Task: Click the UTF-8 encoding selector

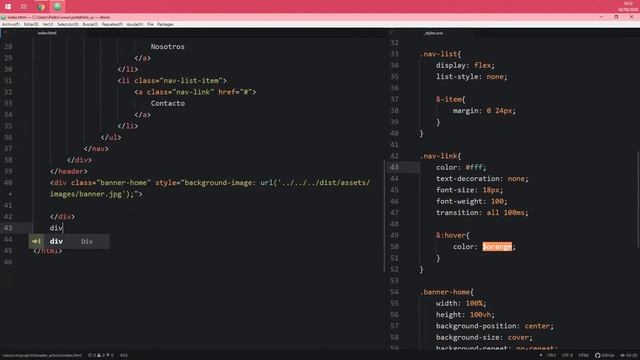Action: 567,356
